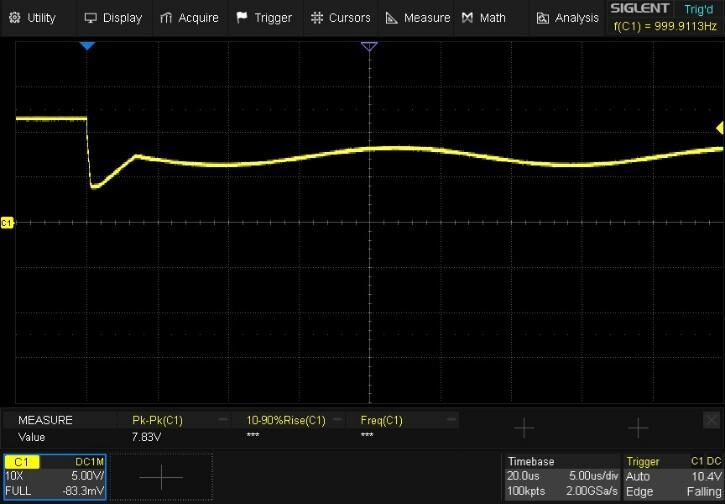Click the frequency counter readout f(C1)
The width and height of the screenshot is (725, 504).
[x=665, y=26]
